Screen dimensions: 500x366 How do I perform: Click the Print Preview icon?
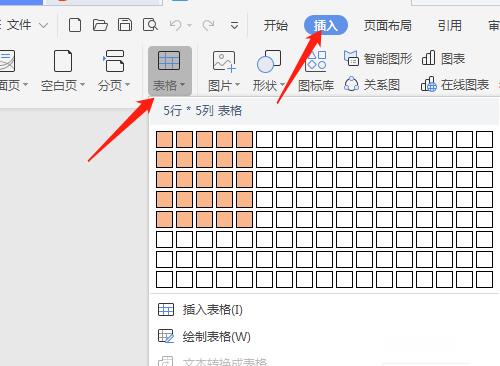150,25
